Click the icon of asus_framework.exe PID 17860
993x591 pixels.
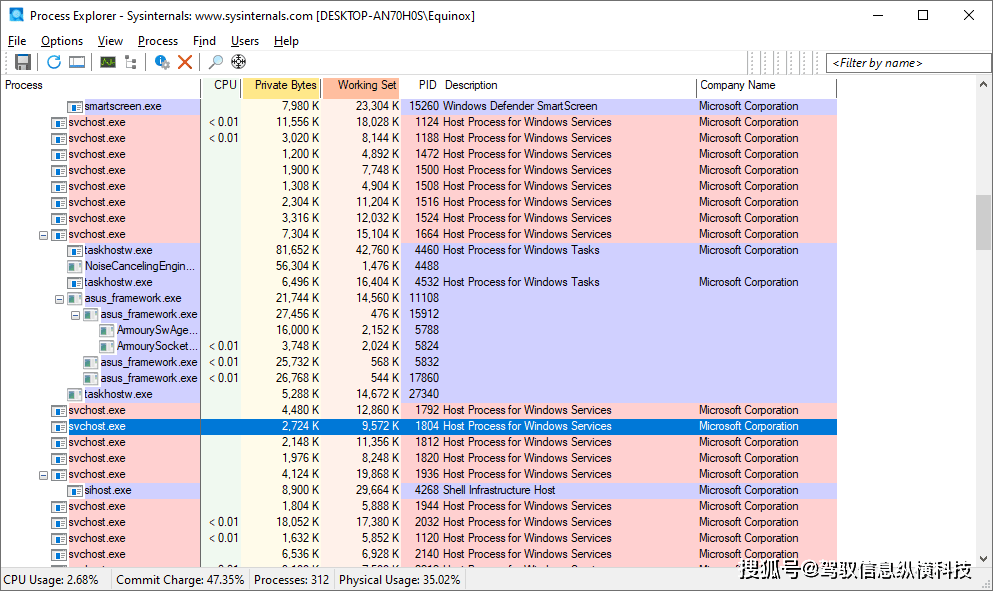click(91, 378)
